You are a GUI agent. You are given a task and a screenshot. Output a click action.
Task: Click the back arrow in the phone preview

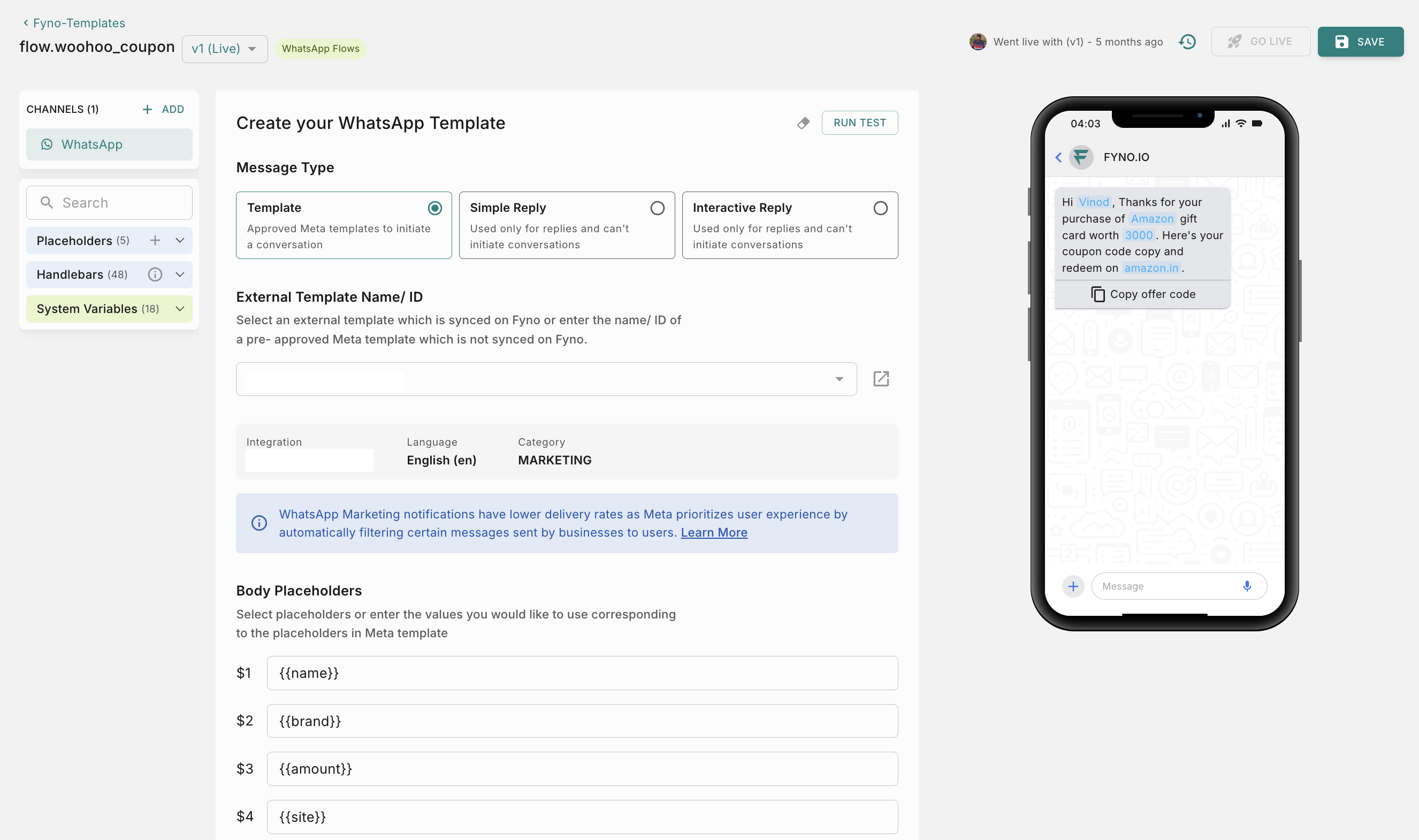click(1058, 157)
